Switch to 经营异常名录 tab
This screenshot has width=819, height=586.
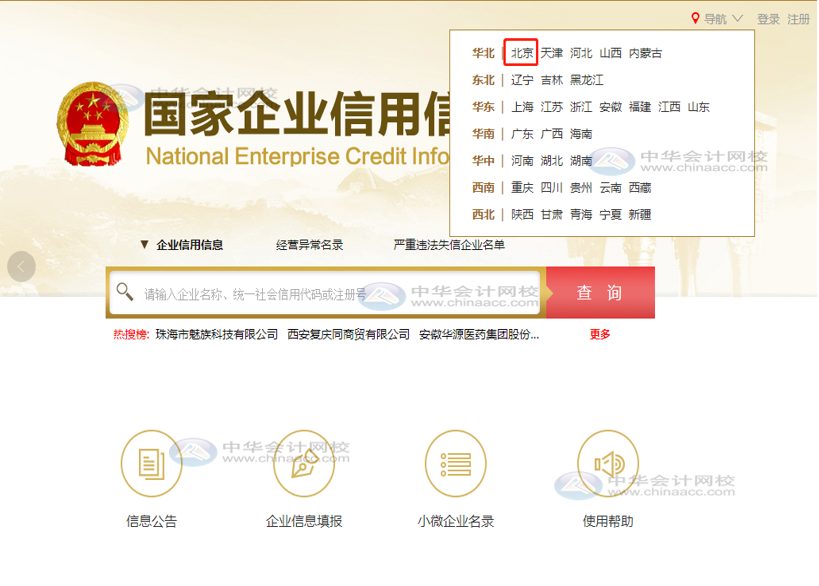309,245
